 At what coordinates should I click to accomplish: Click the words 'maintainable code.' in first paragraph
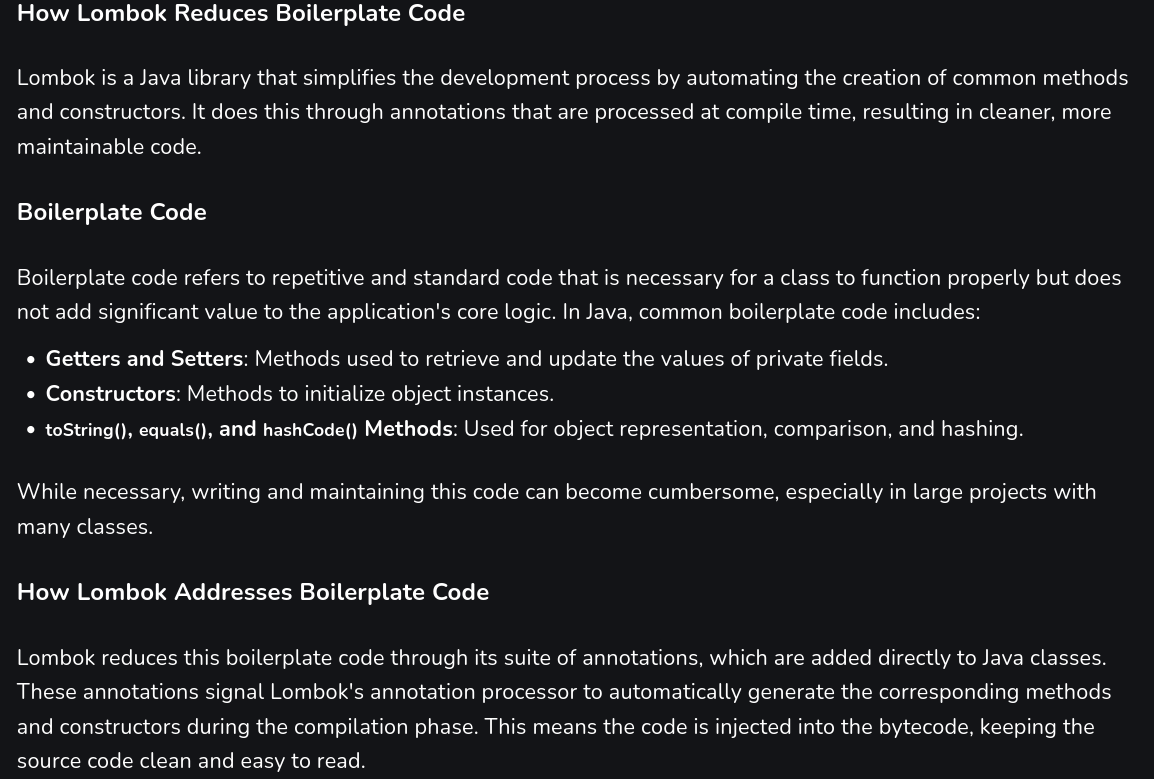point(109,147)
